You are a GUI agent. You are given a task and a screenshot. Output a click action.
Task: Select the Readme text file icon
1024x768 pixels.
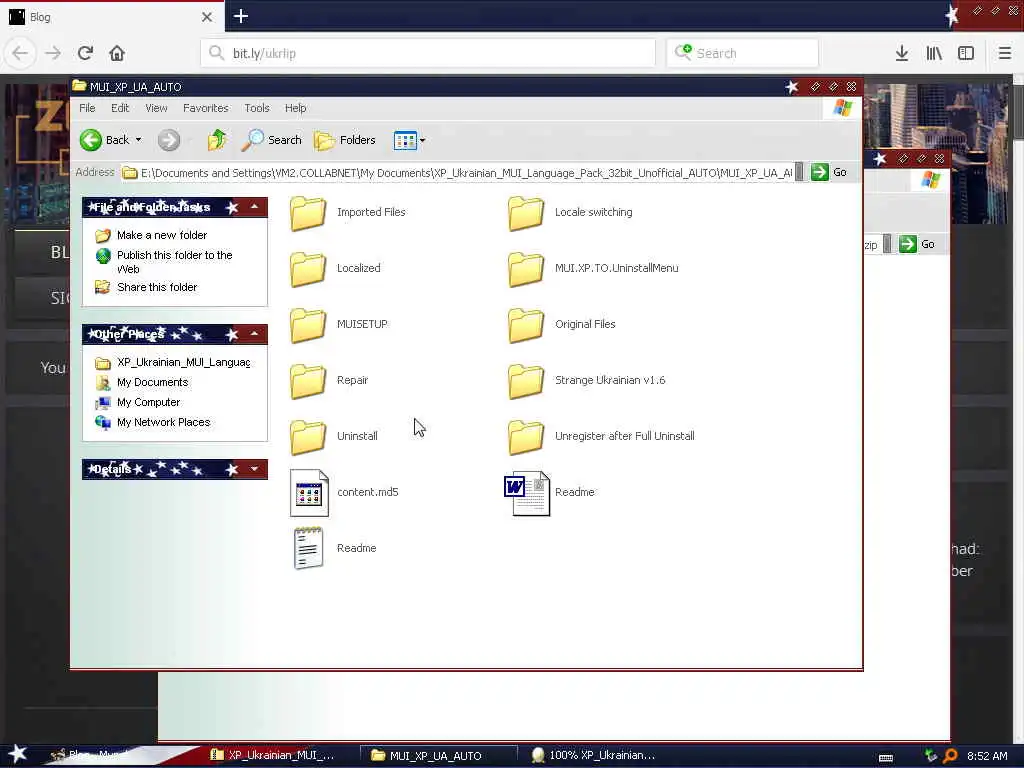click(x=308, y=549)
